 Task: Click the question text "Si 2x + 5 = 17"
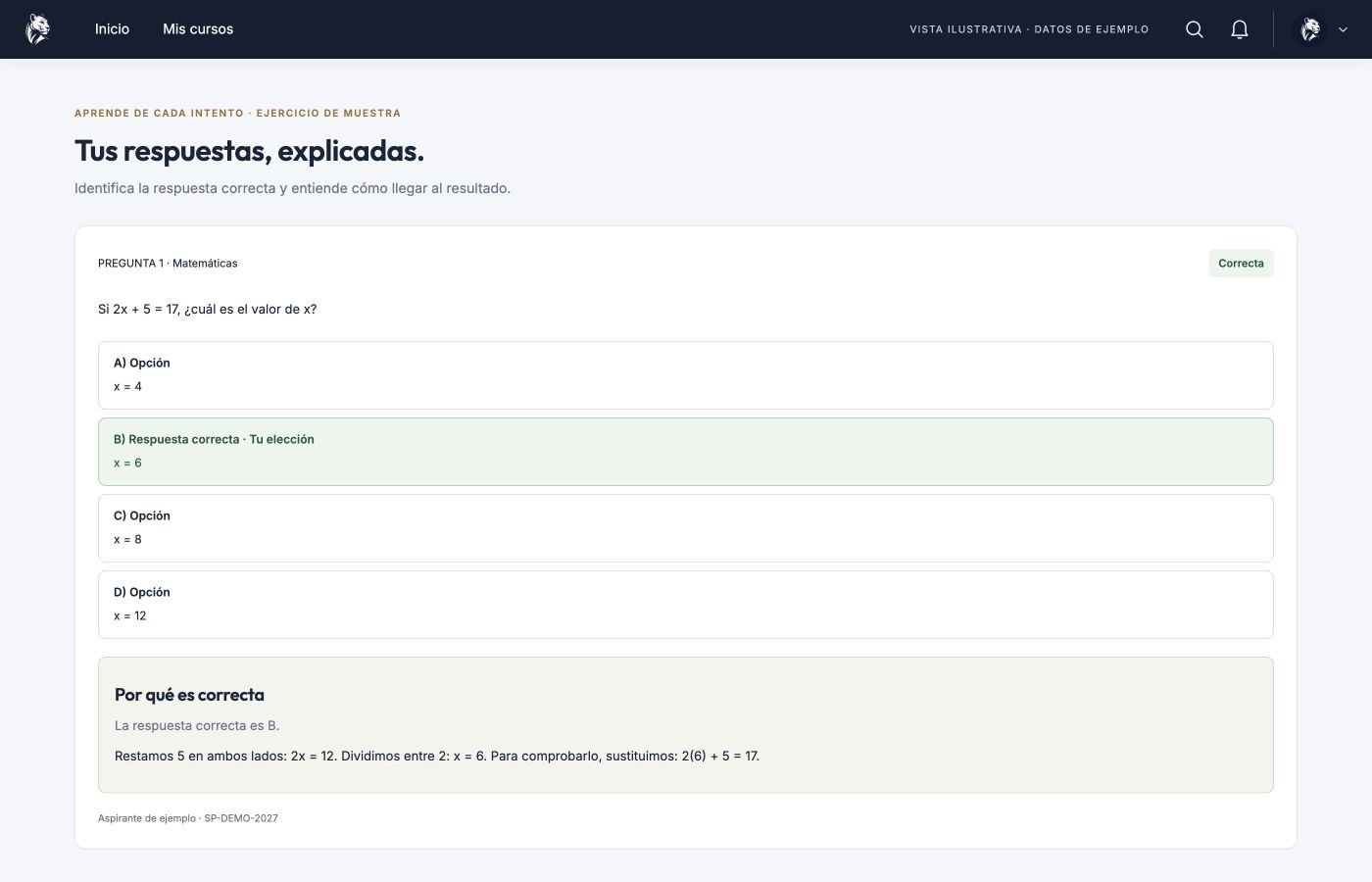pos(138,310)
